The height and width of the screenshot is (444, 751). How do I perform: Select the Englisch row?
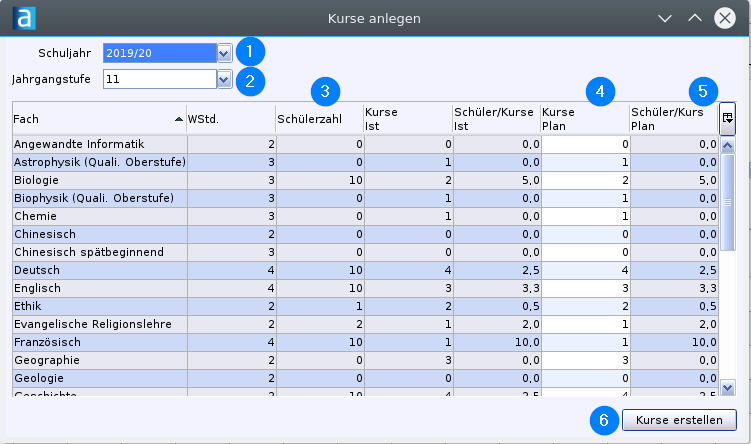(x=365, y=288)
